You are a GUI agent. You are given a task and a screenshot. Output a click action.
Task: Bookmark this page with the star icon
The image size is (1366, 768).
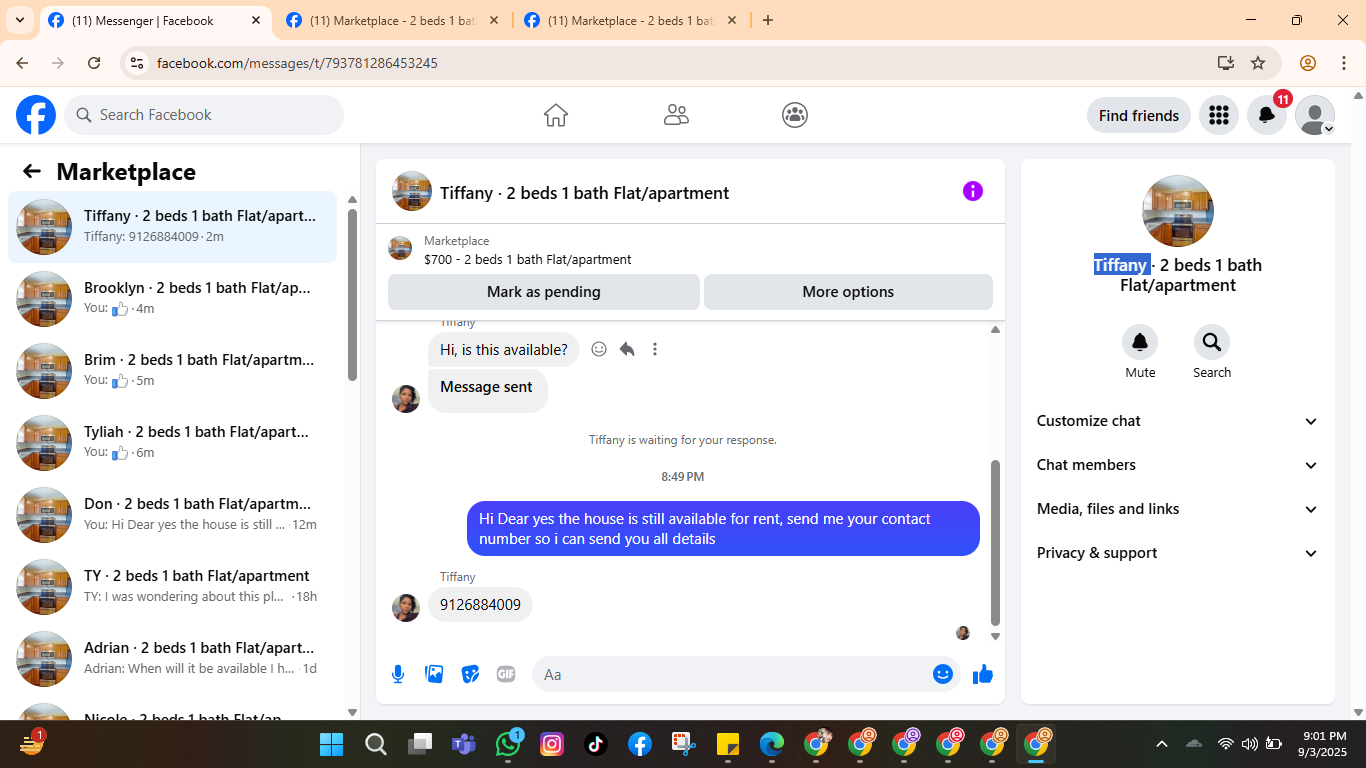(1258, 63)
